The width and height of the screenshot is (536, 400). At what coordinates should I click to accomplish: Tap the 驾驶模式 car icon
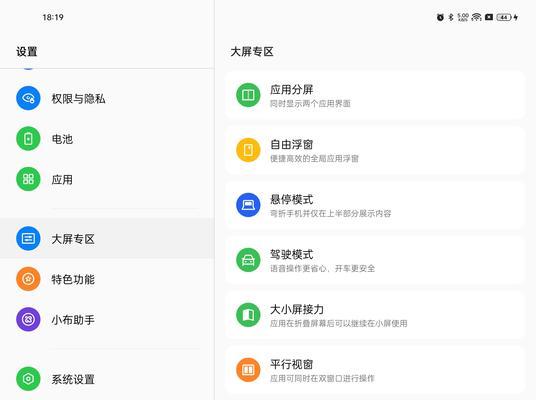[248, 260]
